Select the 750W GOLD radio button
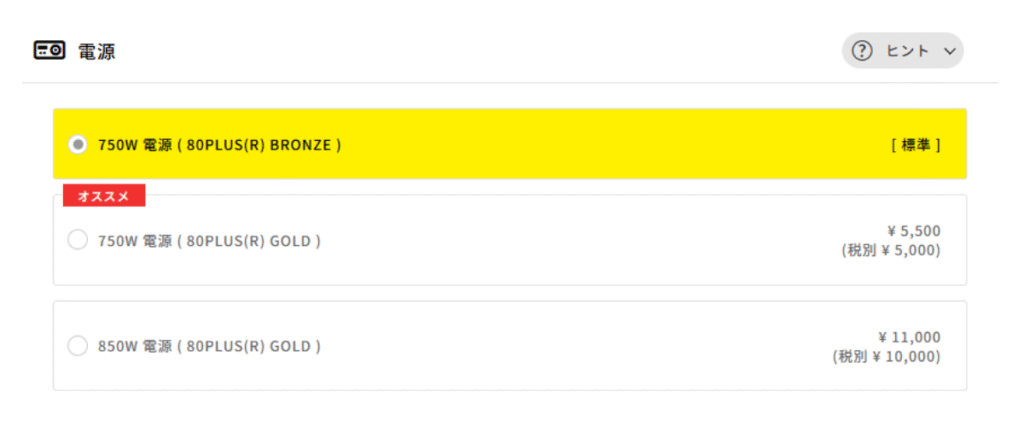This screenshot has width=1024, height=427. tap(77, 240)
